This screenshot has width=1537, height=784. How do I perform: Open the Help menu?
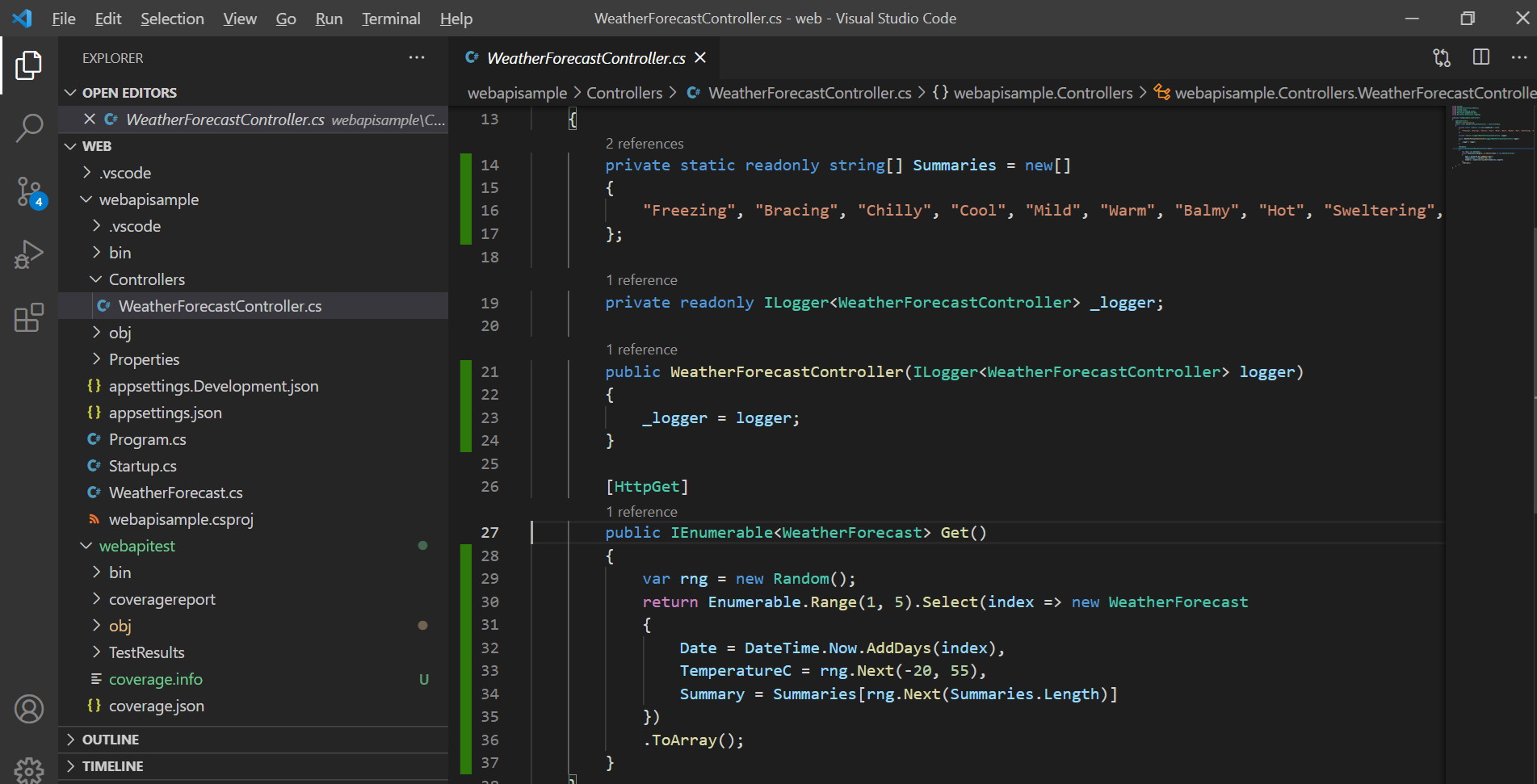click(x=456, y=18)
